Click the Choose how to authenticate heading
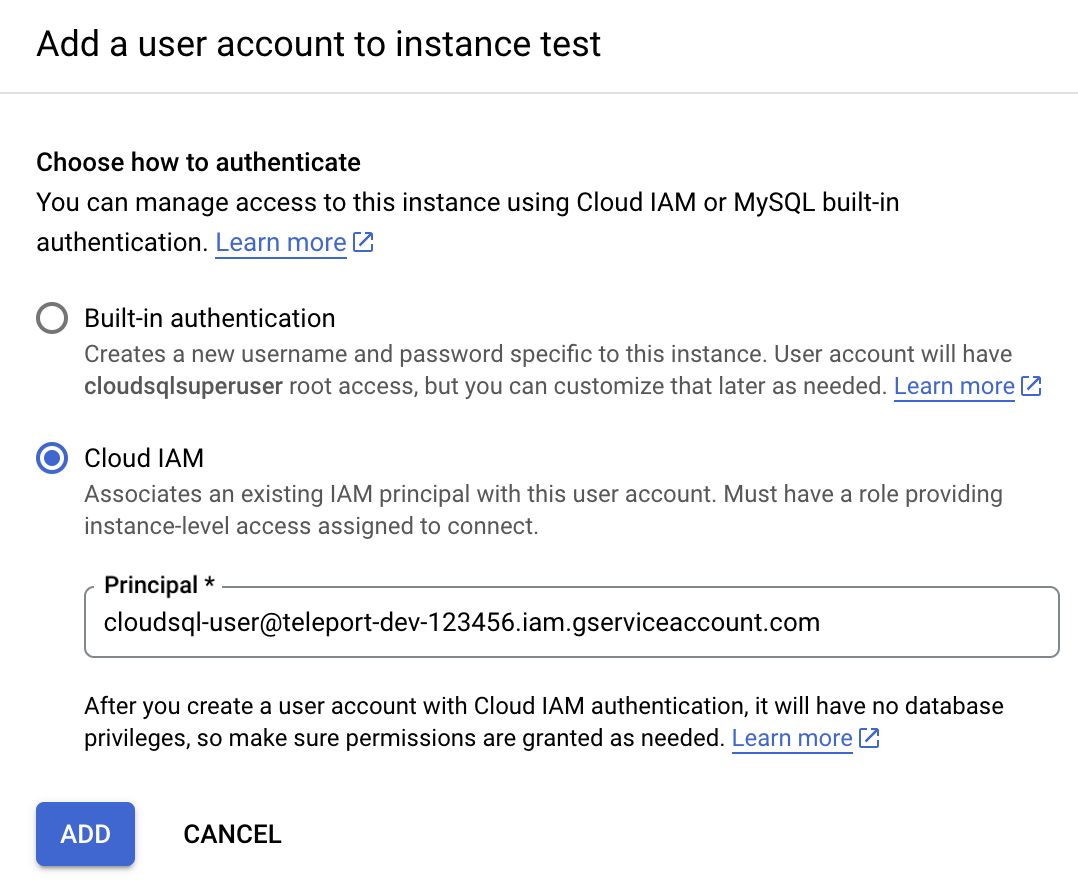This screenshot has height=884, width=1078. (197, 162)
